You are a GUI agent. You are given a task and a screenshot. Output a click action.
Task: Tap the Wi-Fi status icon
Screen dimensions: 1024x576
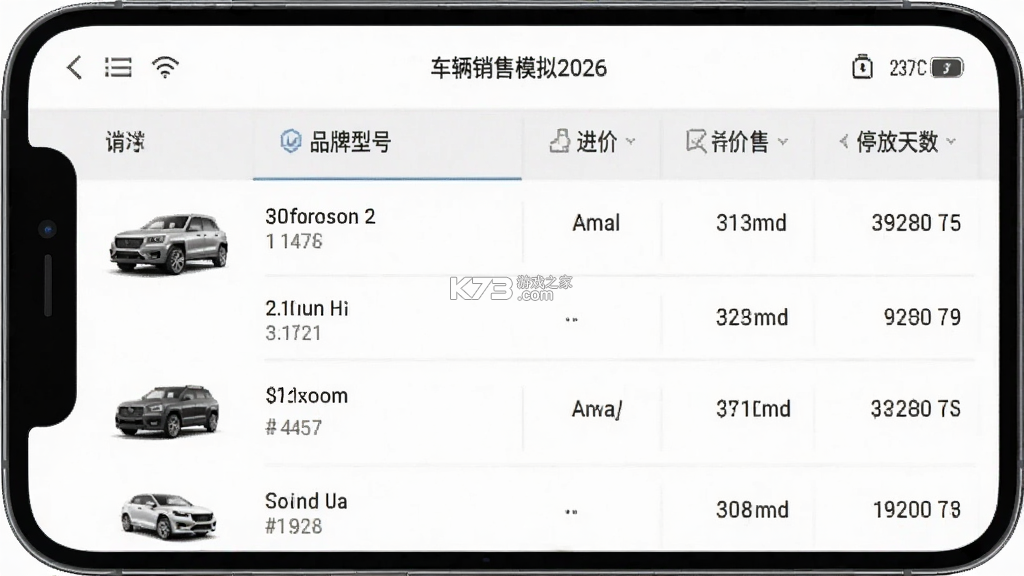pyautogui.click(x=165, y=67)
